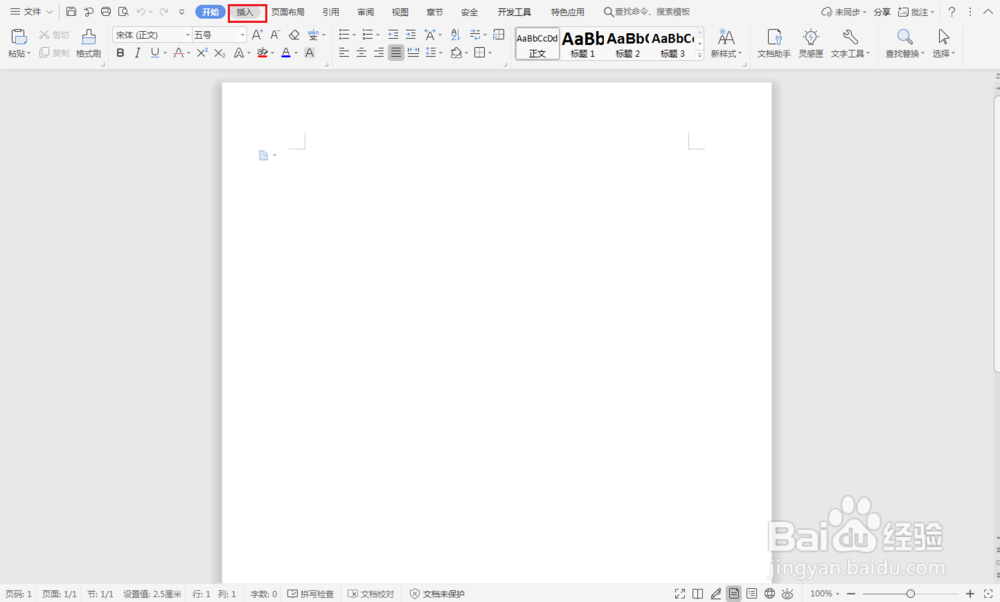Click the zoom out minus icon
Viewport: 1000px width, 602px height.
tap(851, 594)
